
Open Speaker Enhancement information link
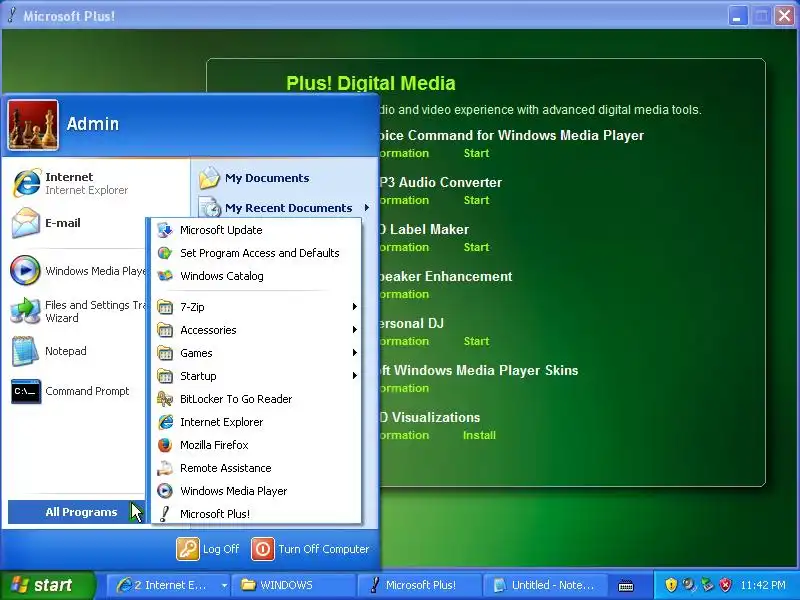click(405, 294)
